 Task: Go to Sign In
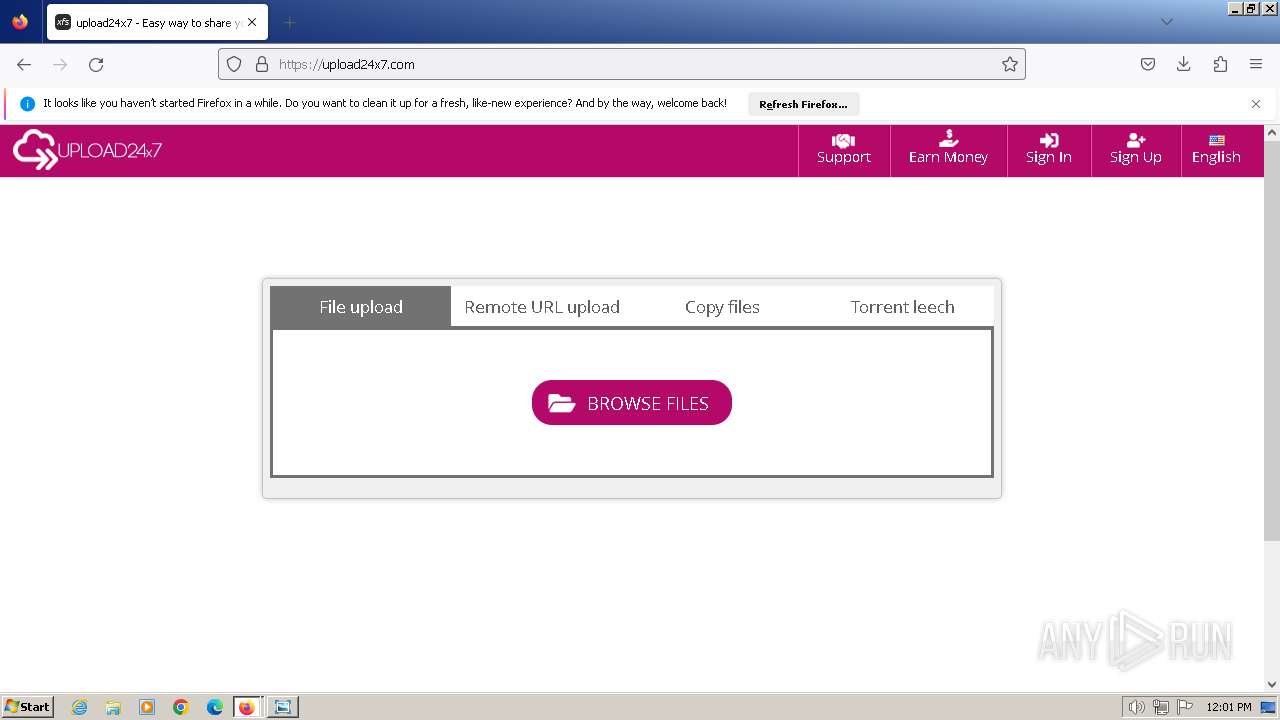[1049, 150]
